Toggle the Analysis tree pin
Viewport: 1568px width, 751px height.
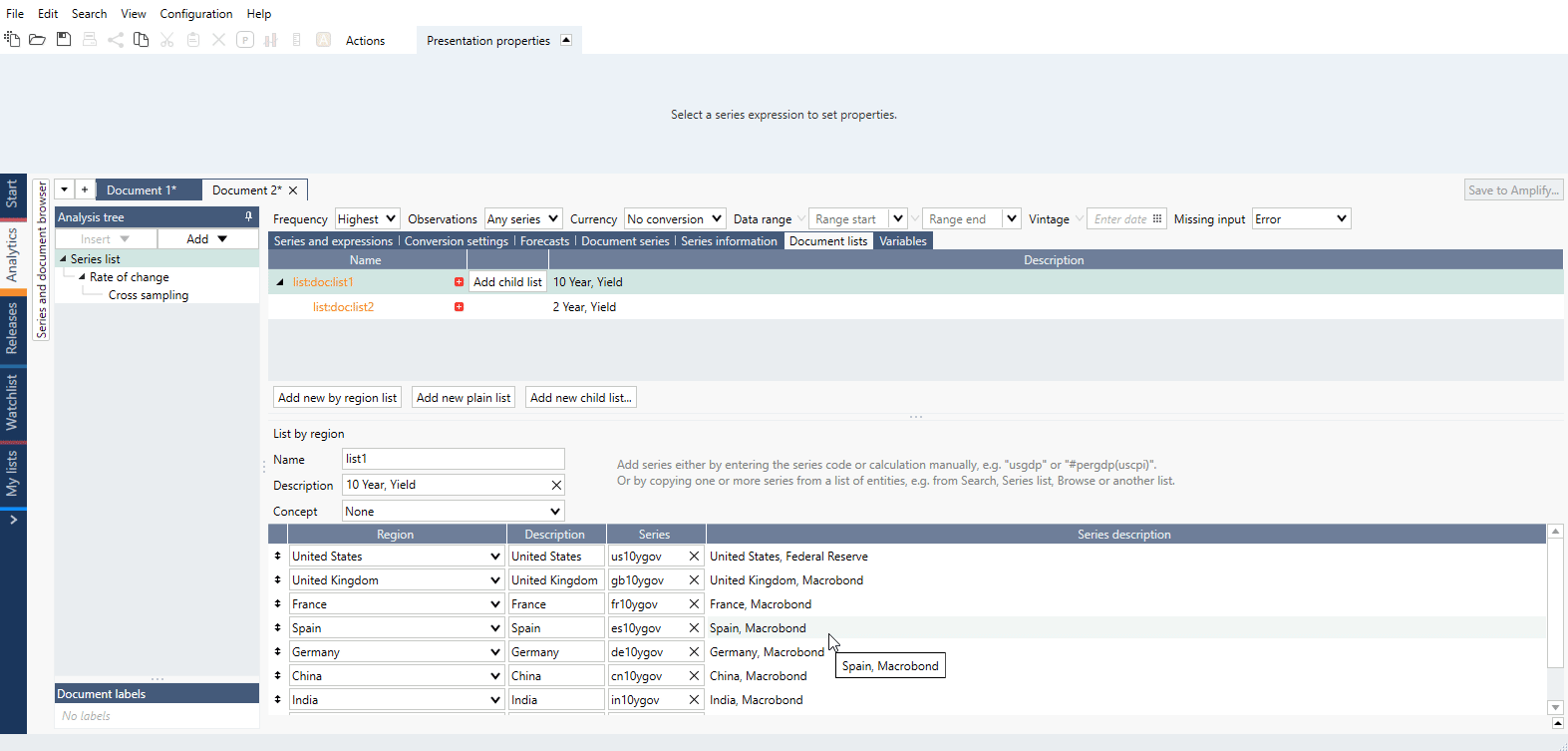248,216
